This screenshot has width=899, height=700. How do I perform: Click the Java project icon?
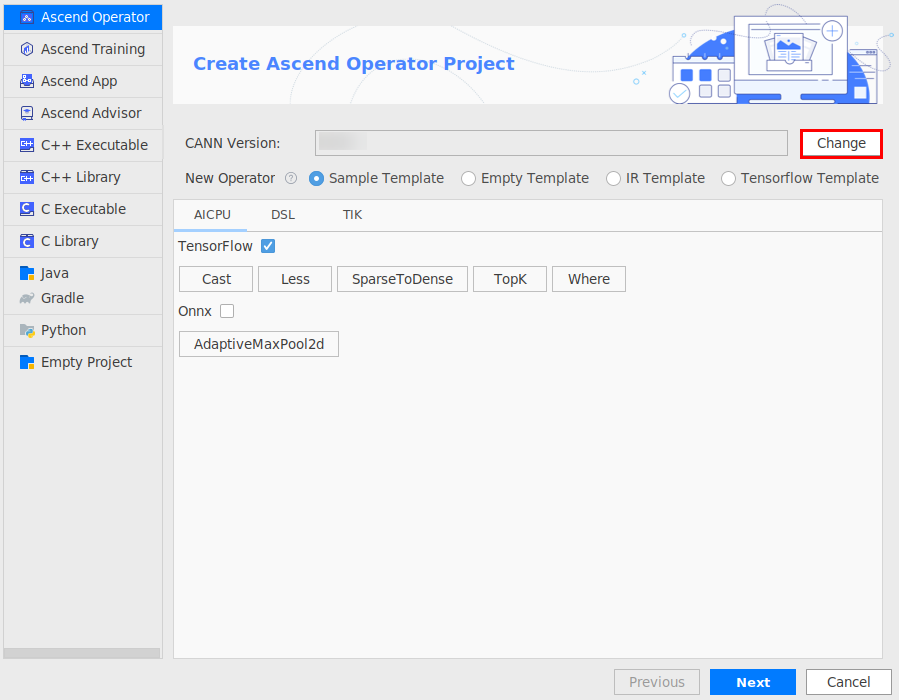(27, 273)
